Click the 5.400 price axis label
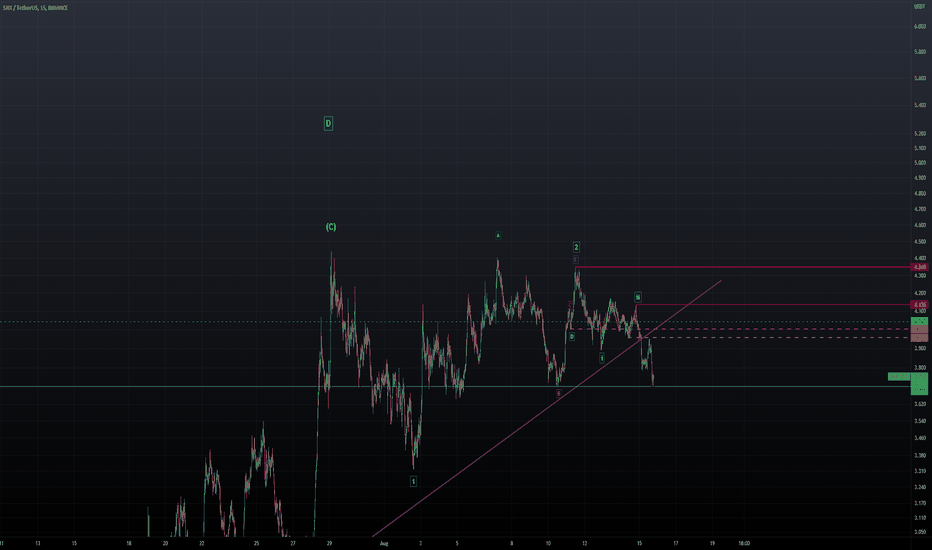Image resolution: width=932 pixels, height=550 pixels. 920,105
